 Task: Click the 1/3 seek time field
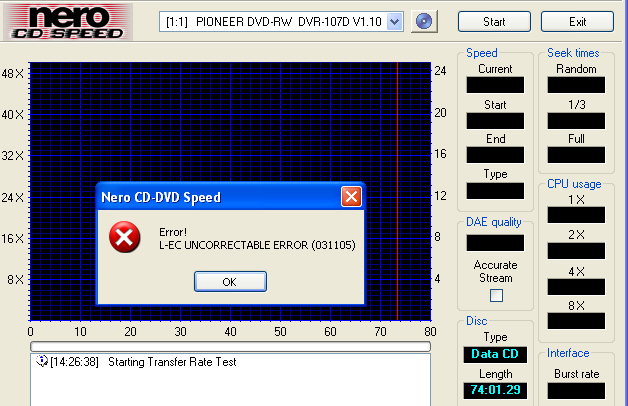click(576, 121)
